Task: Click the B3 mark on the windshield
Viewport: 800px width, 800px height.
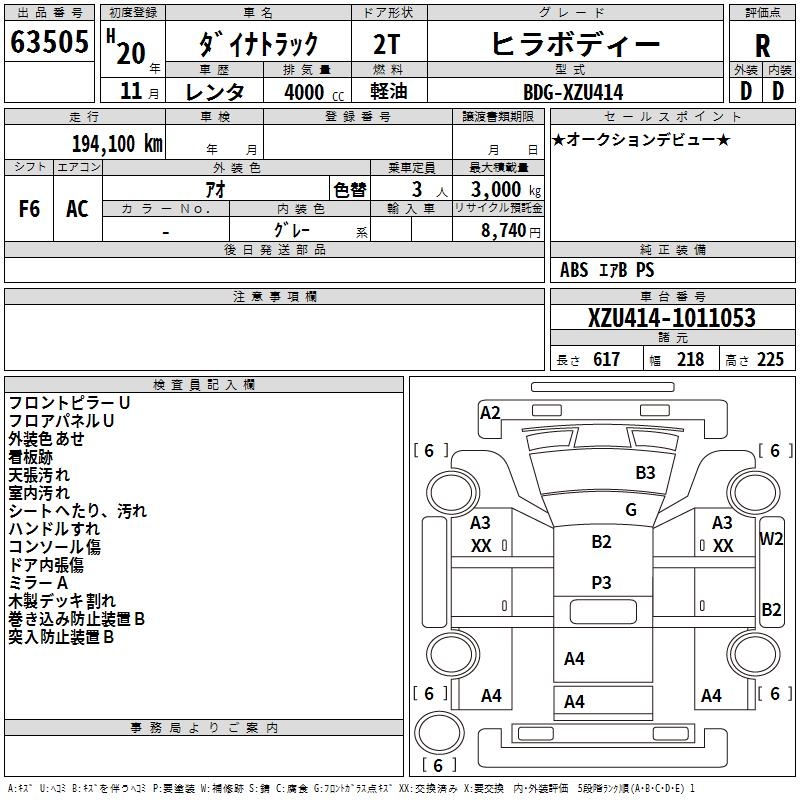Action: pos(645,473)
